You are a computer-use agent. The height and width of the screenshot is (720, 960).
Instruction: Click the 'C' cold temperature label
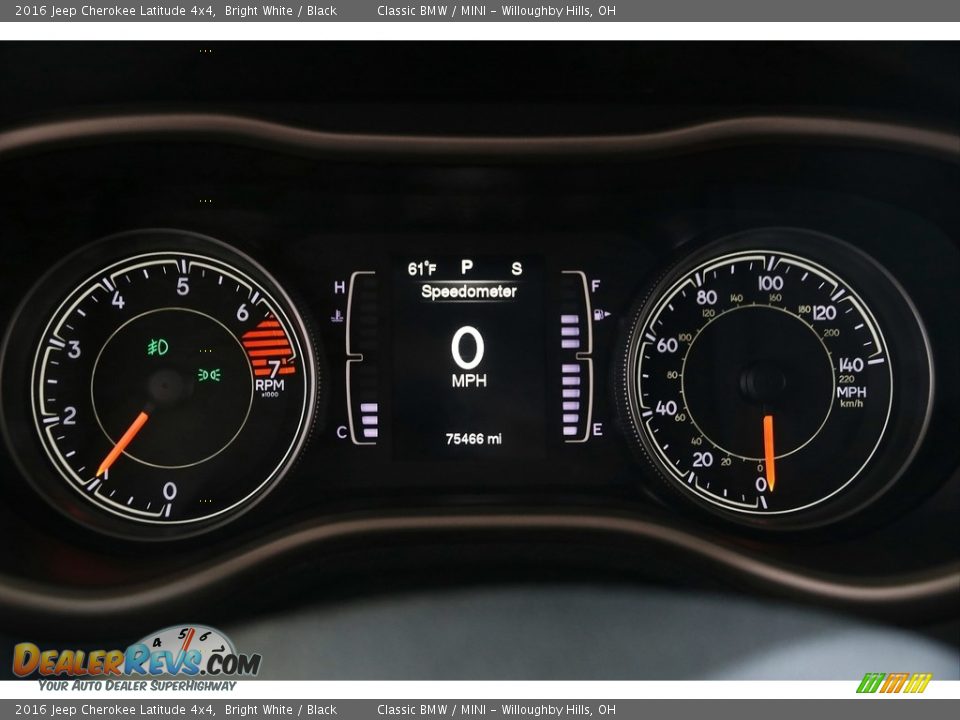[342, 432]
